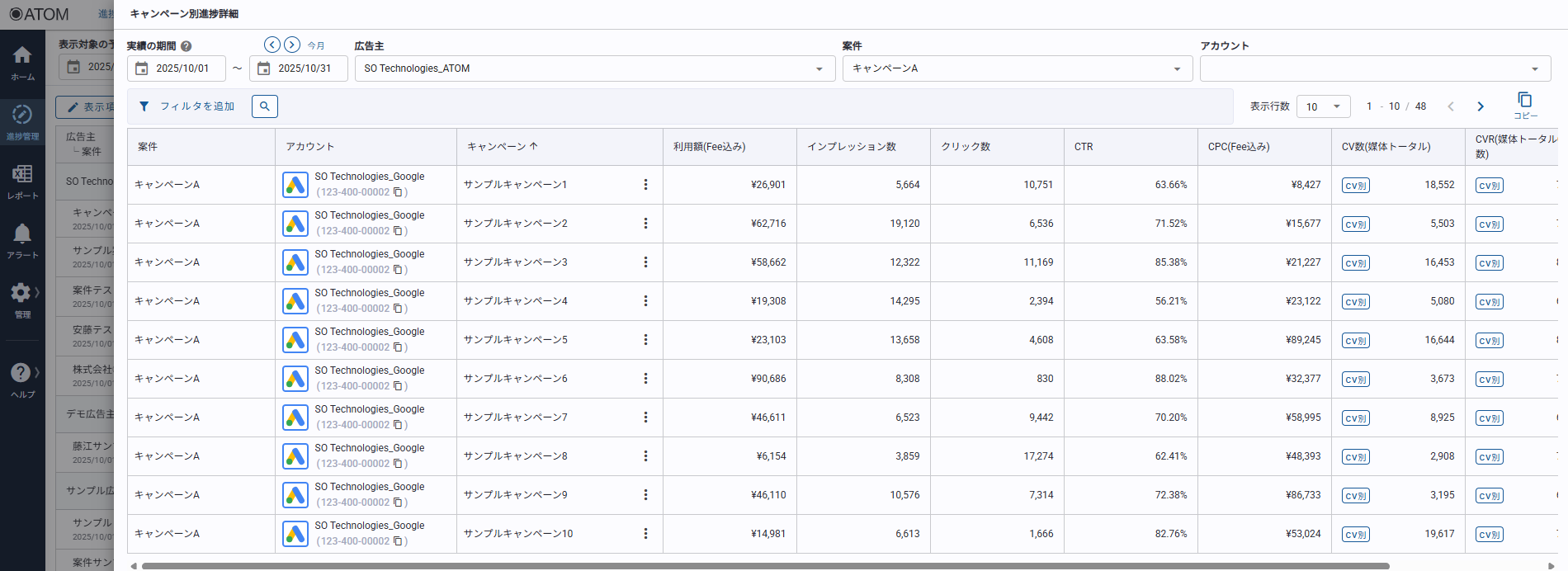Open the Help question mark icon

pos(21,373)
